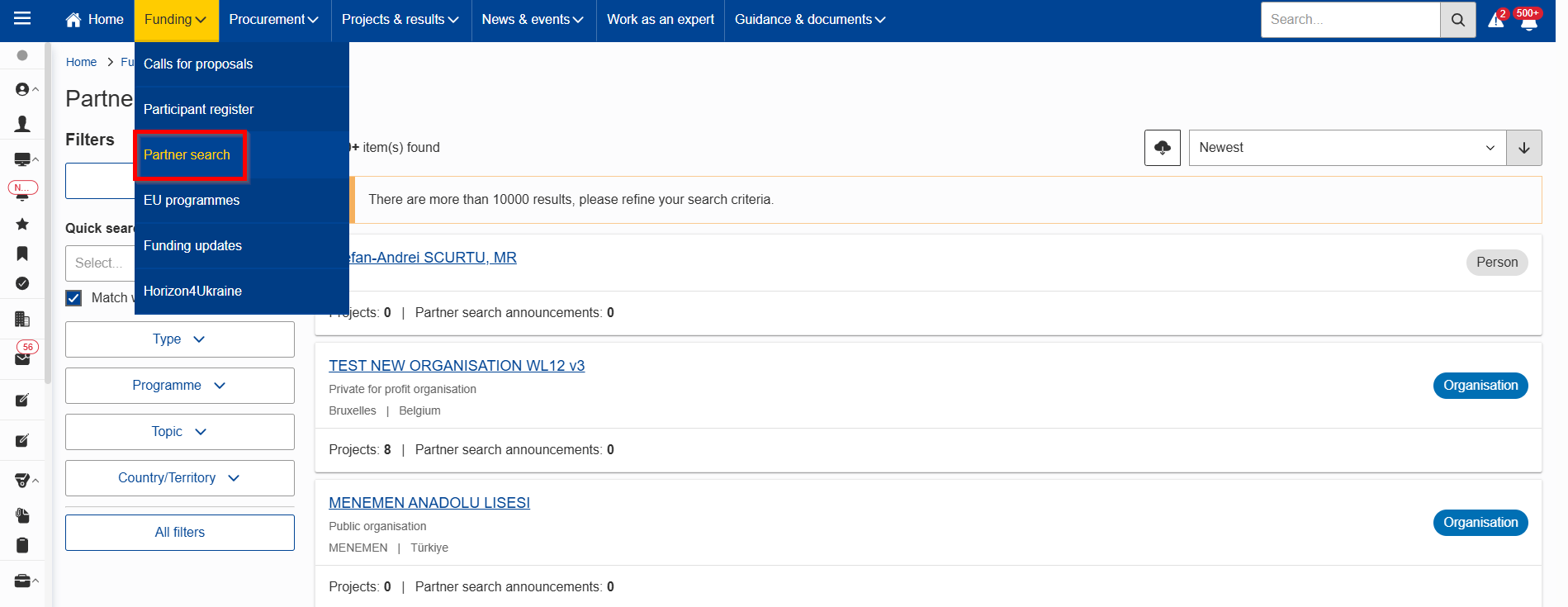Select Funding updates menu item
Image resolution: width=1568 pixels, height=607 pixels.
pos(242,246)
